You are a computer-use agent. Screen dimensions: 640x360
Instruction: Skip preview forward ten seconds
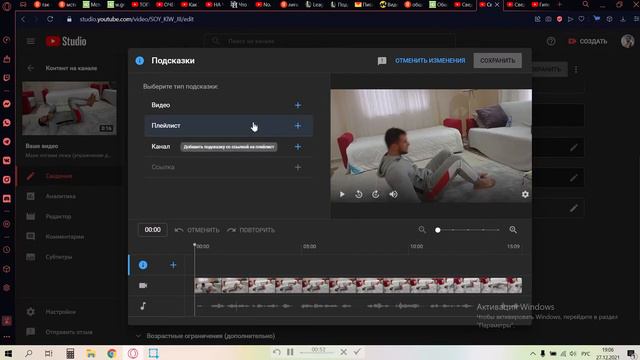pos(376,195)
